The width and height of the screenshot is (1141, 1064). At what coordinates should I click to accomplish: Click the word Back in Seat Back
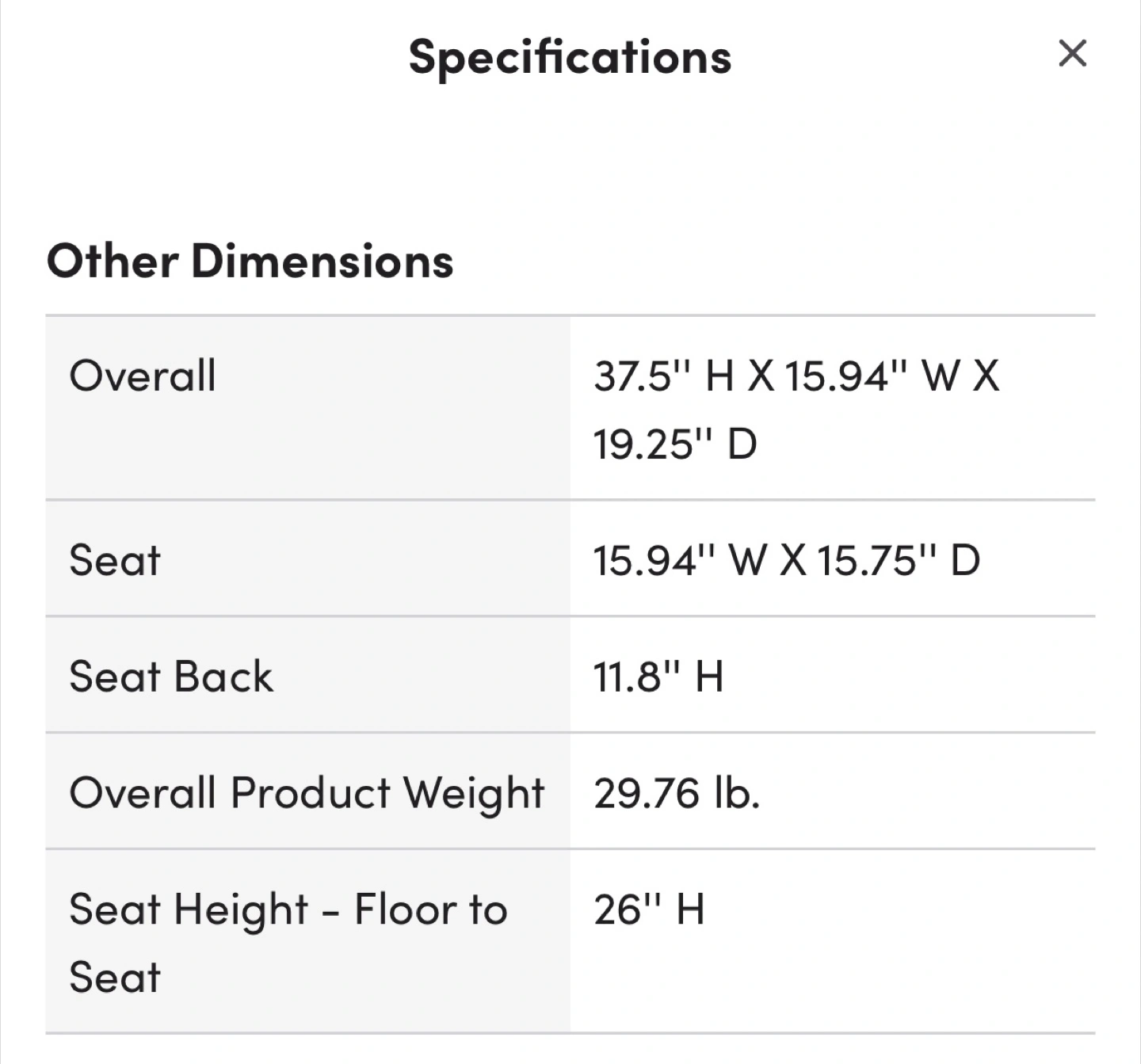(223, 677)
